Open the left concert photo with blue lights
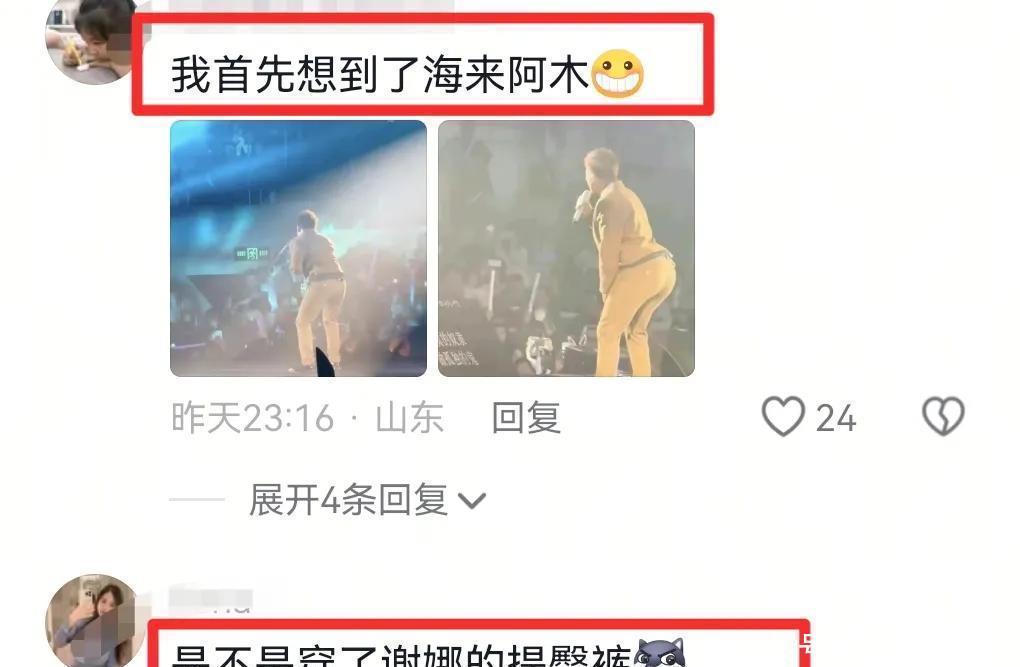1020x667 pixels. point(299,249)
